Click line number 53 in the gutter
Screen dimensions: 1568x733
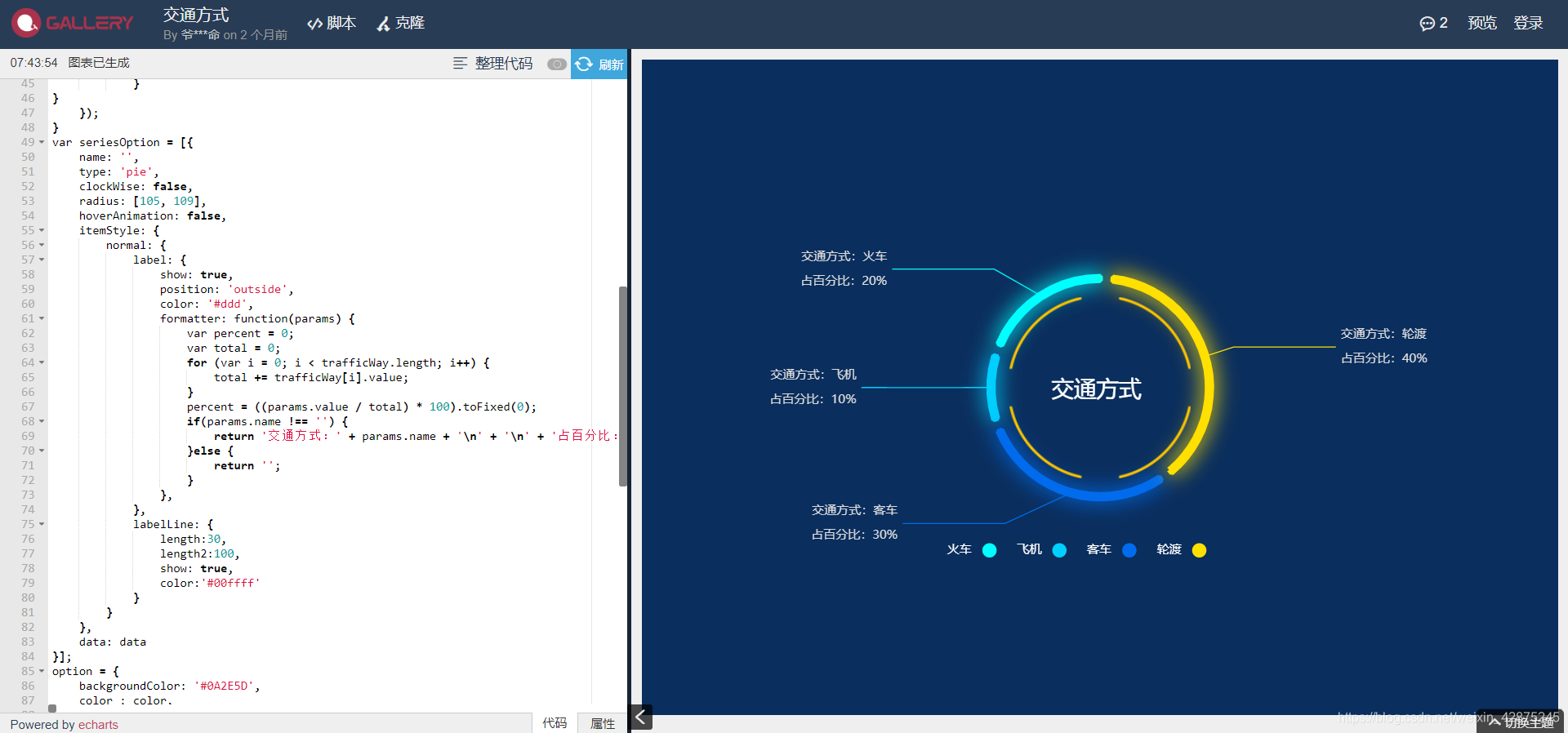(x=28, y=201)
